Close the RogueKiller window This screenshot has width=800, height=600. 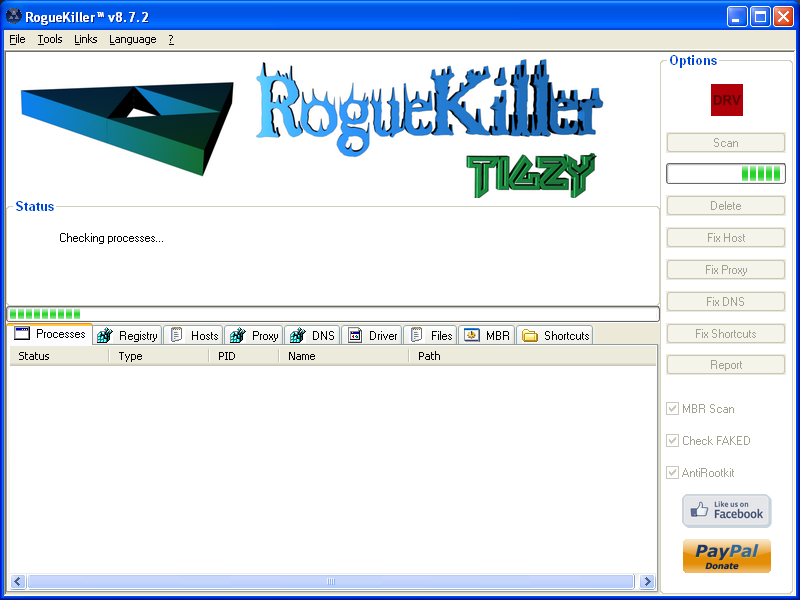[x=783, y=17]
